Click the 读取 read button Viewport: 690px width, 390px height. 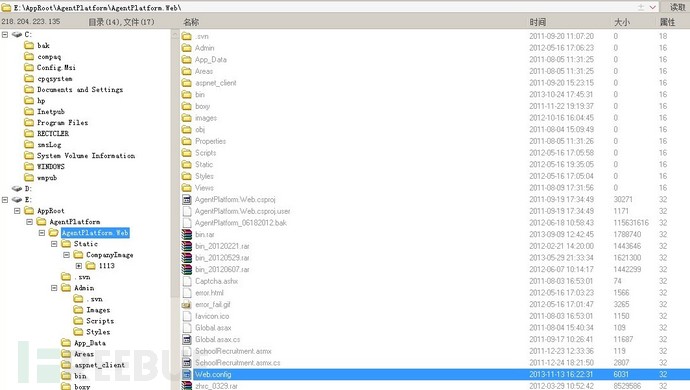click(677, 7)
